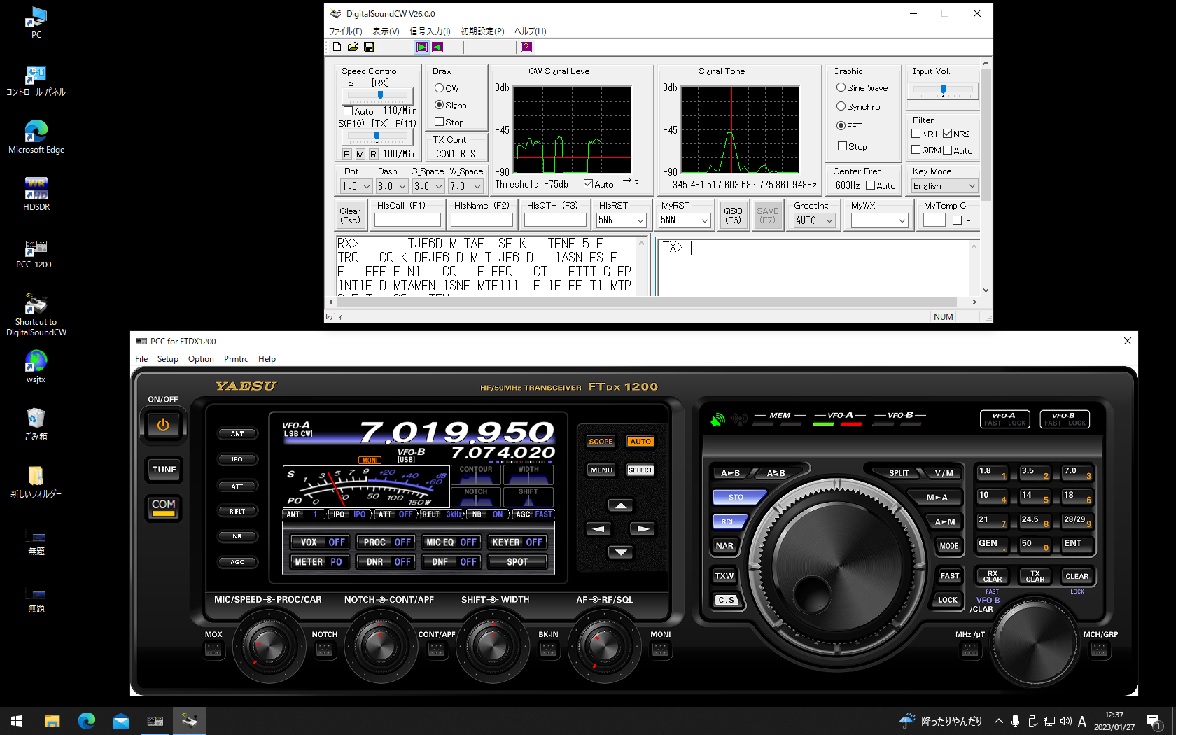This screenshot has width=1178, height=735.
Task: Click the MONI switch on the radio
Action: coord(660,650)
